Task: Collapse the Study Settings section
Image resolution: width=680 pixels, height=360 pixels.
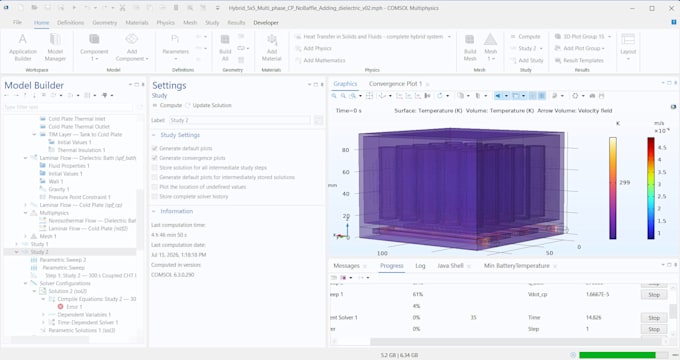Action: click(154, 135)
